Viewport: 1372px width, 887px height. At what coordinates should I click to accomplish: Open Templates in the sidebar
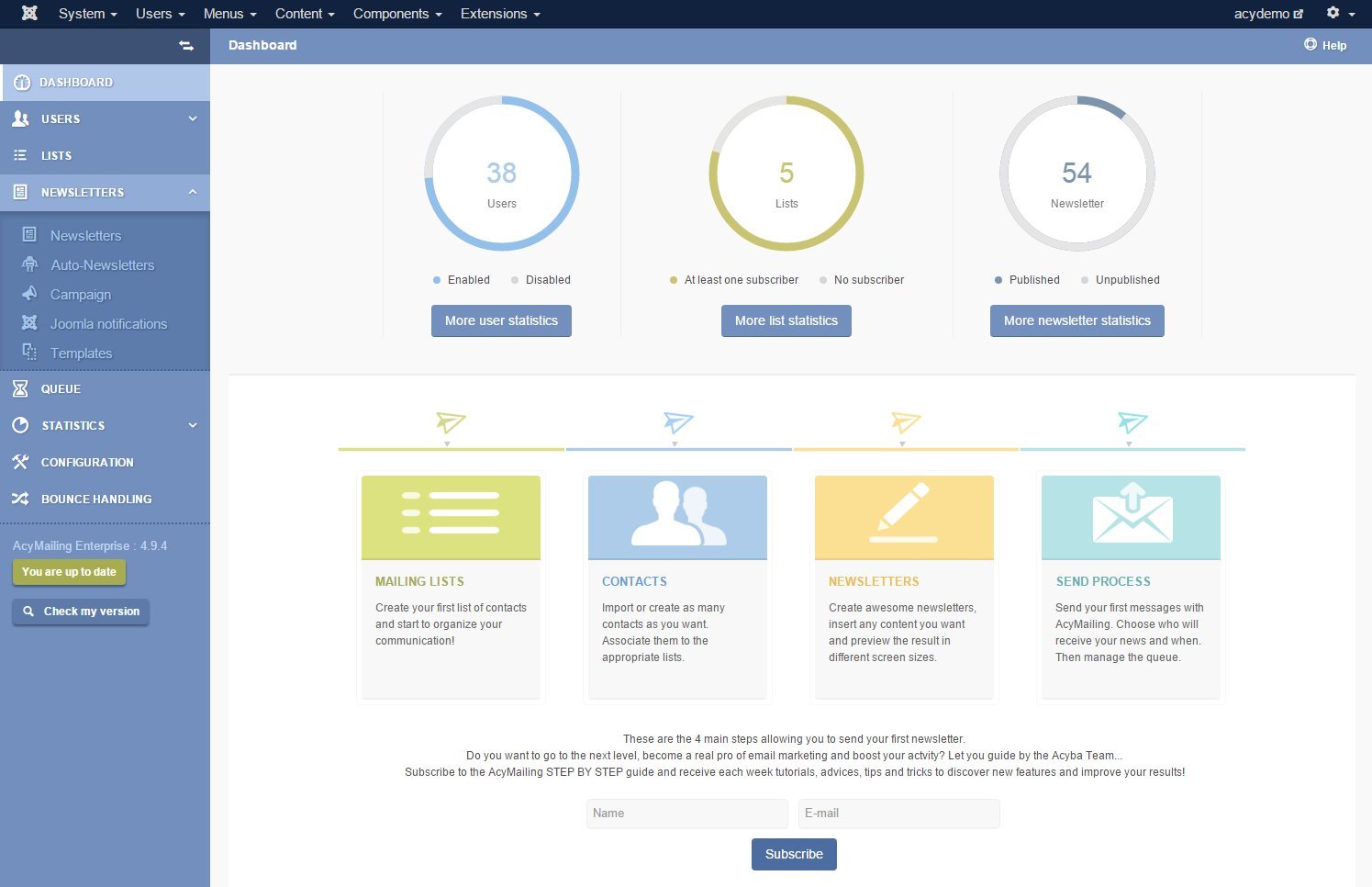click(x=81, y=353)
